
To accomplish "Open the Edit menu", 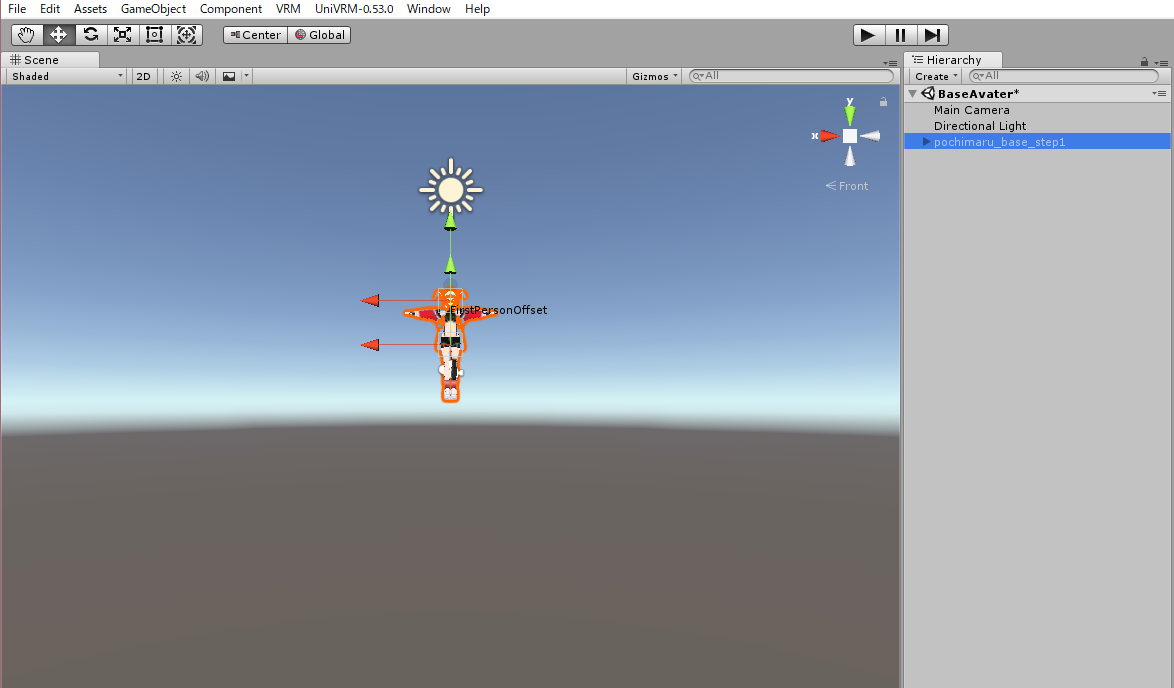I will (x=50, y=9).
